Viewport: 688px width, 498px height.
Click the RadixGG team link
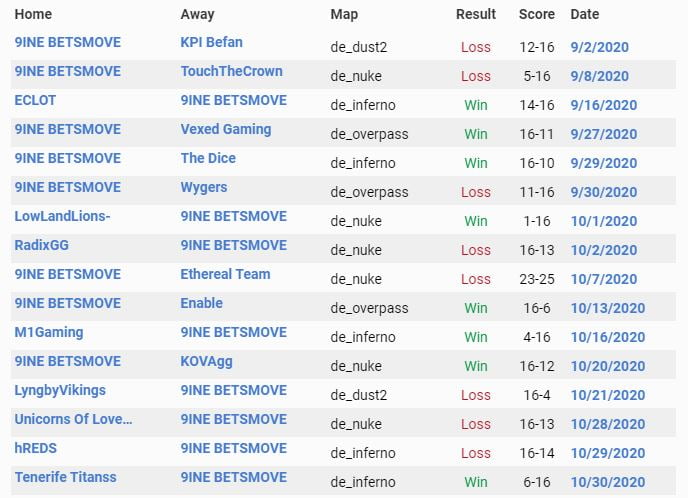[x=41, y=246]
